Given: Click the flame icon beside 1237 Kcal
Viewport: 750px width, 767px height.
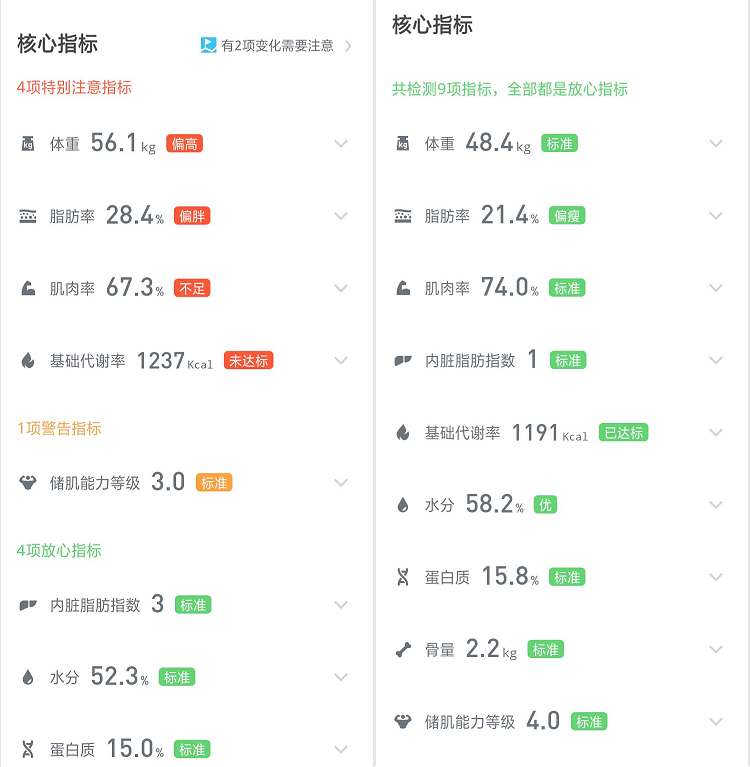Looking at the screenshot, I should (28, 361).
